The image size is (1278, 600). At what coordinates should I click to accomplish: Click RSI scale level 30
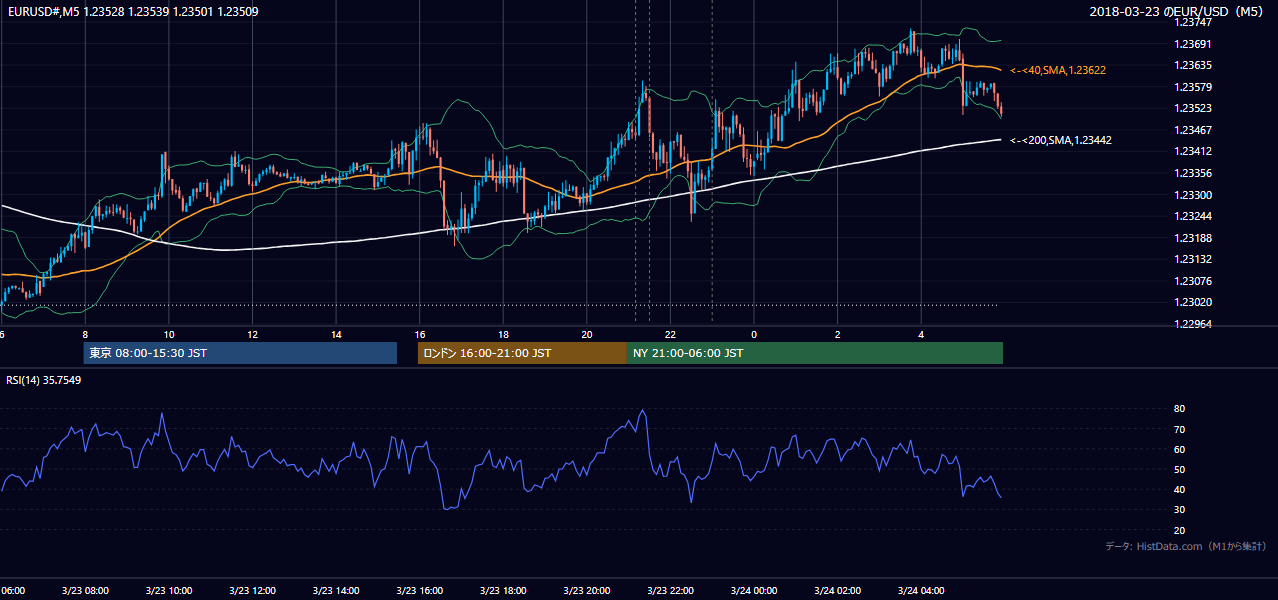tap(1179, 509)
